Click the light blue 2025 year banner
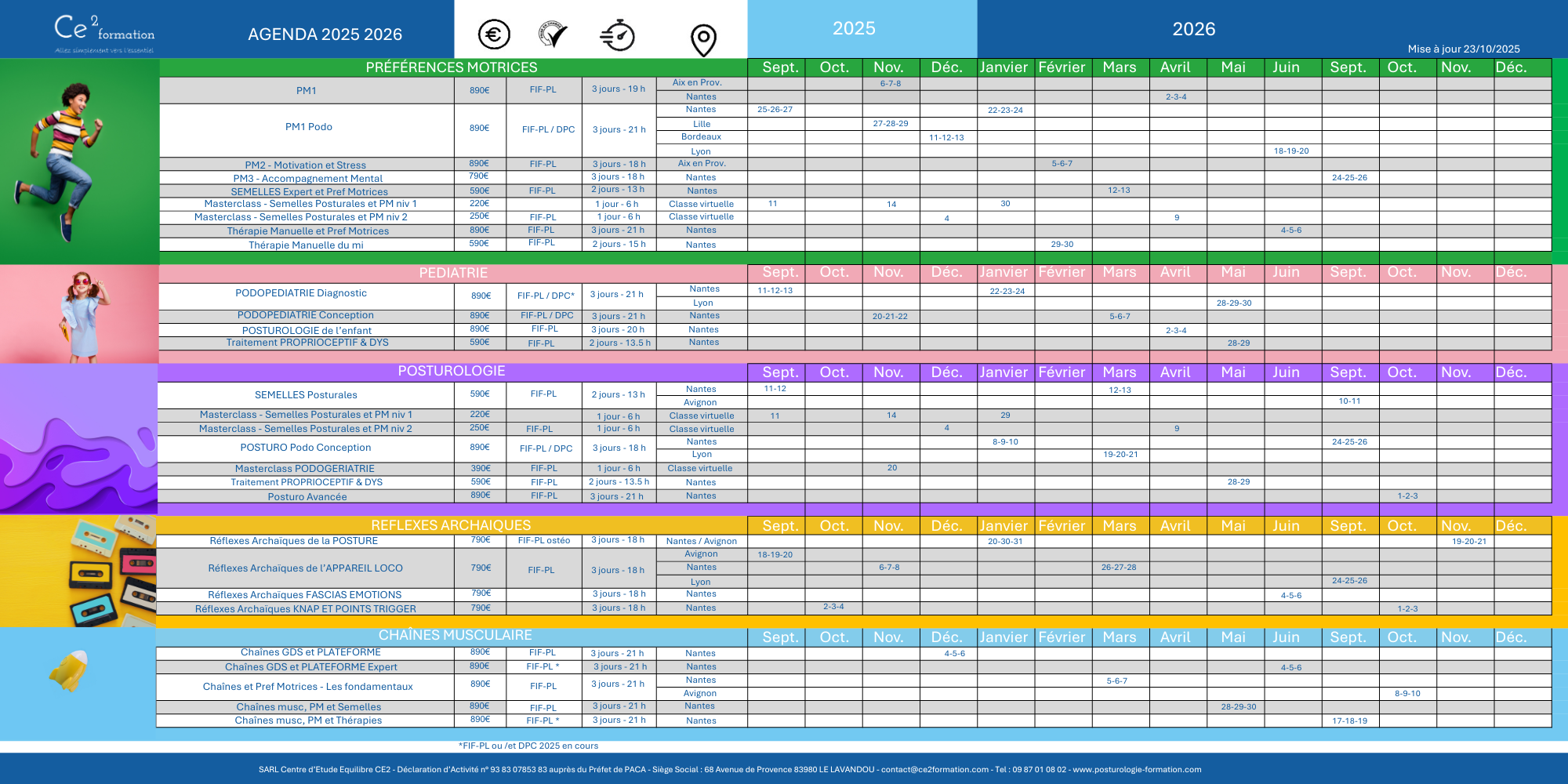Viewport: 1568px width, 784px height. click(854, 29)
